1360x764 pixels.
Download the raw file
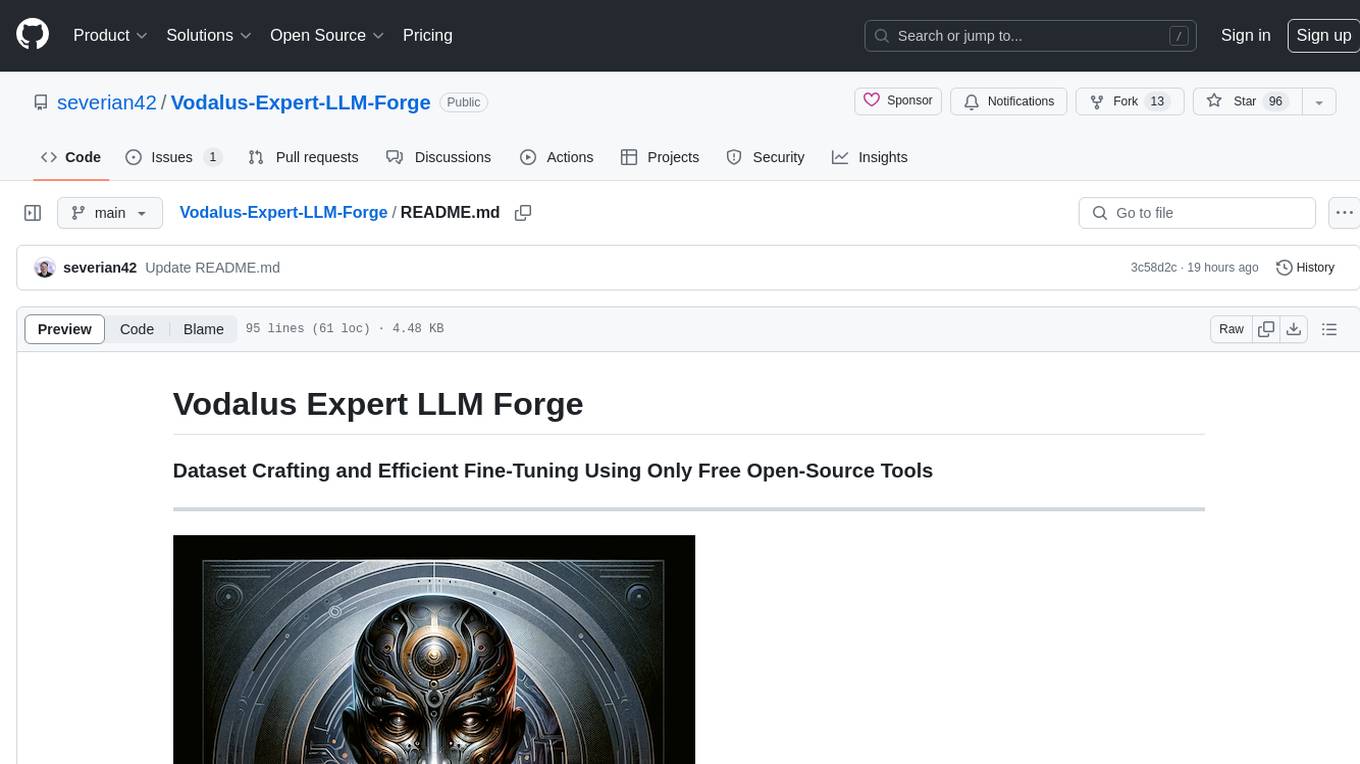pos(1293,329)
